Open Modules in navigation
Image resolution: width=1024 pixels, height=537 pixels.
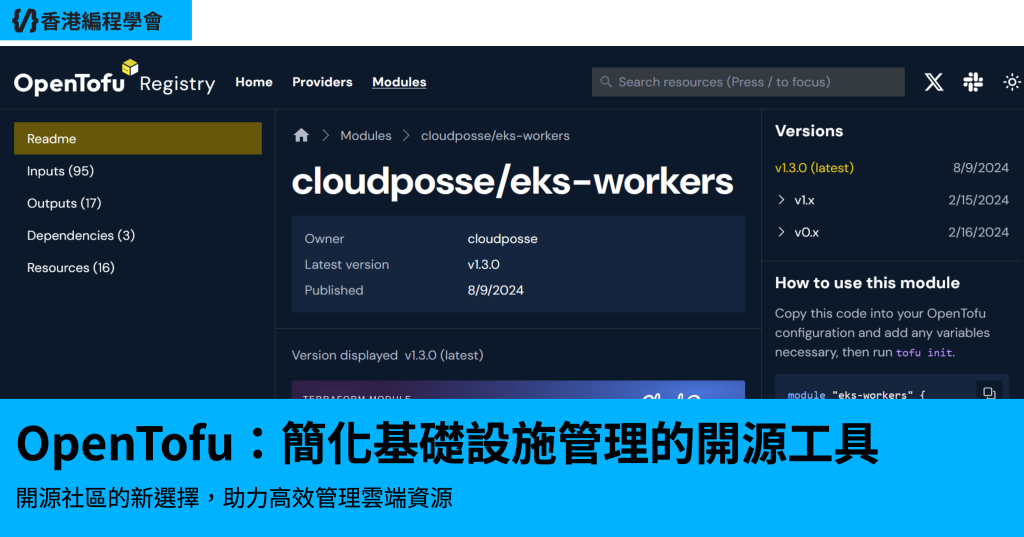(x=399, y=82)
